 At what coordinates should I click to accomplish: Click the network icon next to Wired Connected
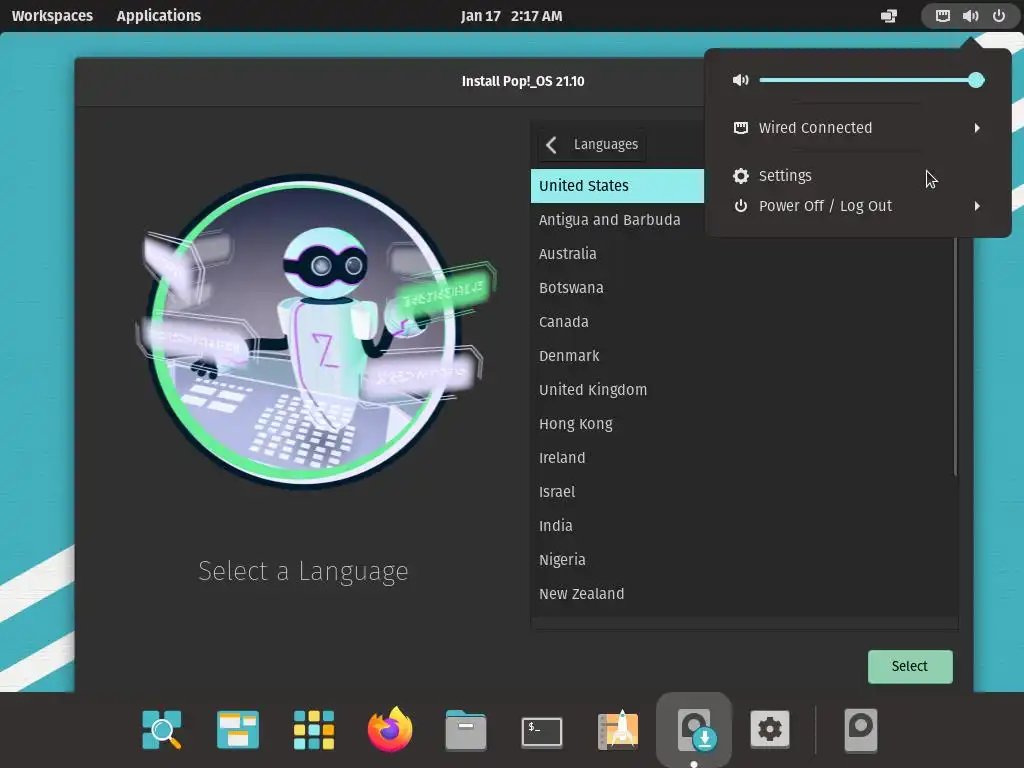click(x=741, y=128)
